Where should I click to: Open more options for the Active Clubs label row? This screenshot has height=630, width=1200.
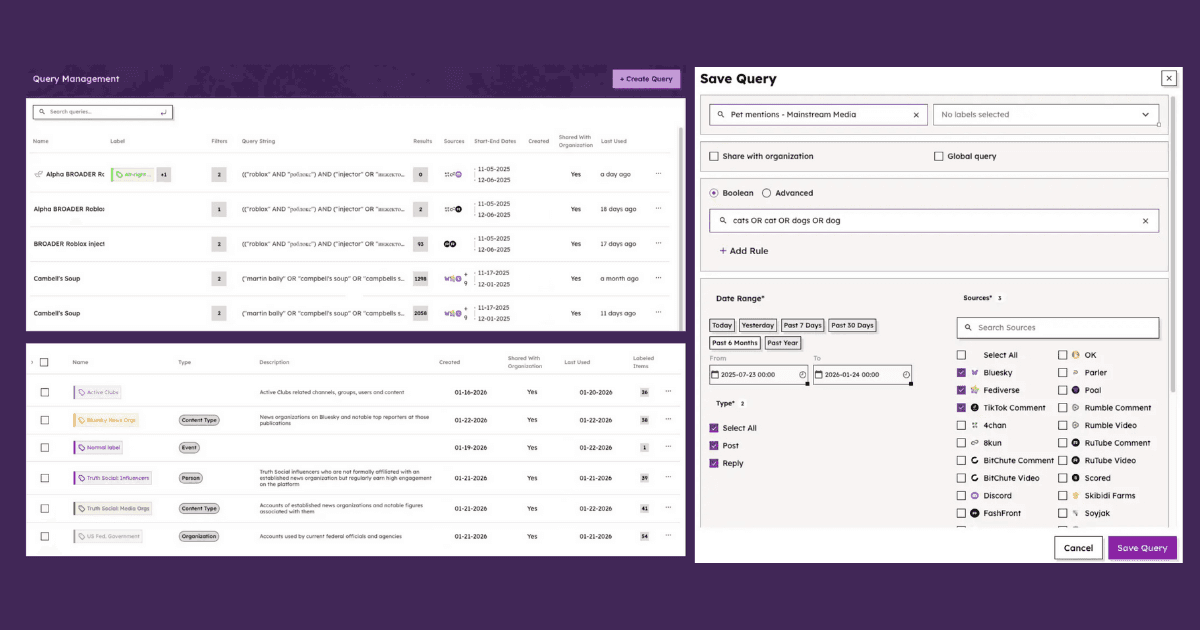[668, 392]
